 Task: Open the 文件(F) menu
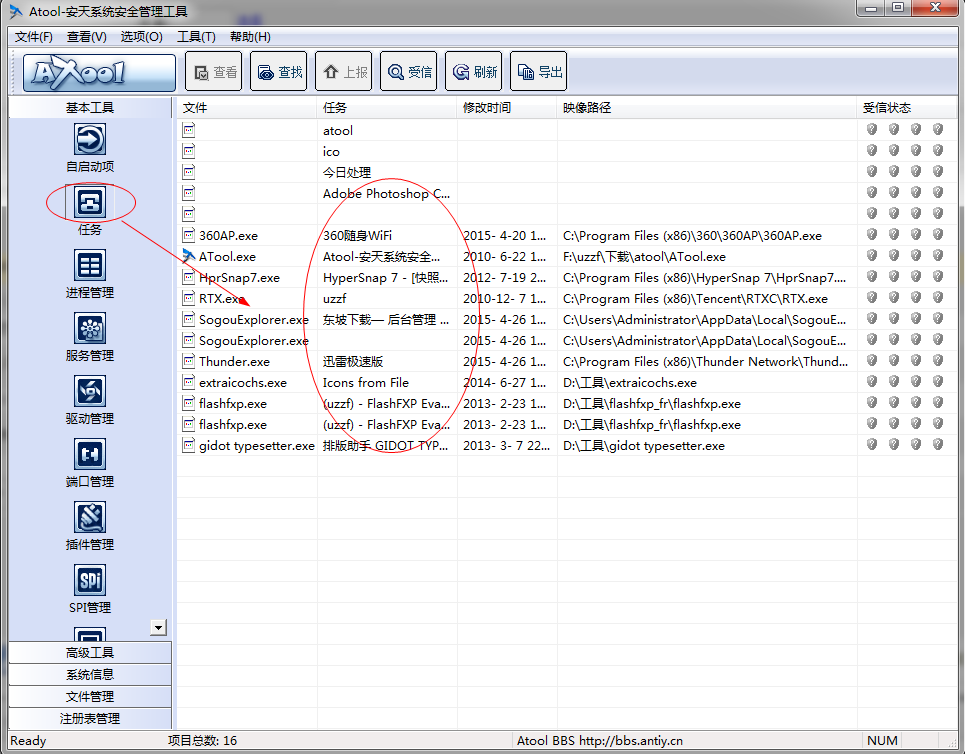[34, 37]
